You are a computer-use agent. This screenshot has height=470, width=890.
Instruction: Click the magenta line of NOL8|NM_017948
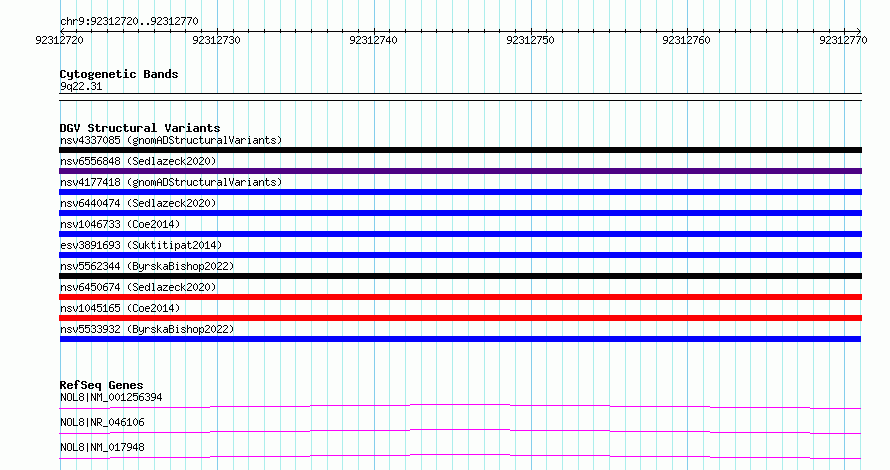coord(460,456)
